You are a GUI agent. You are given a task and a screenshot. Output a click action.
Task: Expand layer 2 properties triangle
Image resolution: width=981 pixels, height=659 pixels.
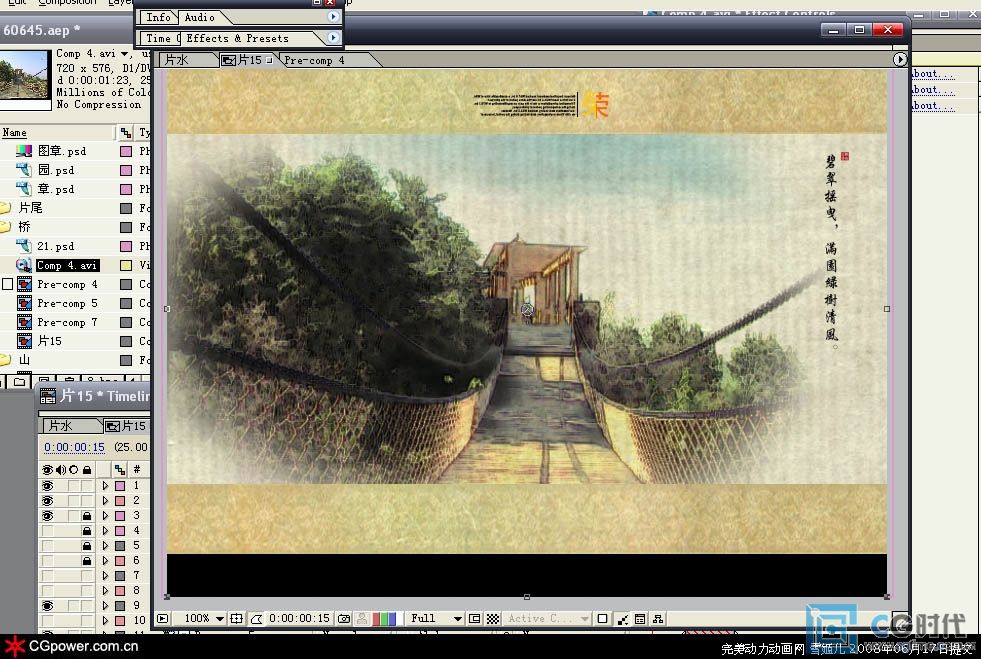point(105,501)
